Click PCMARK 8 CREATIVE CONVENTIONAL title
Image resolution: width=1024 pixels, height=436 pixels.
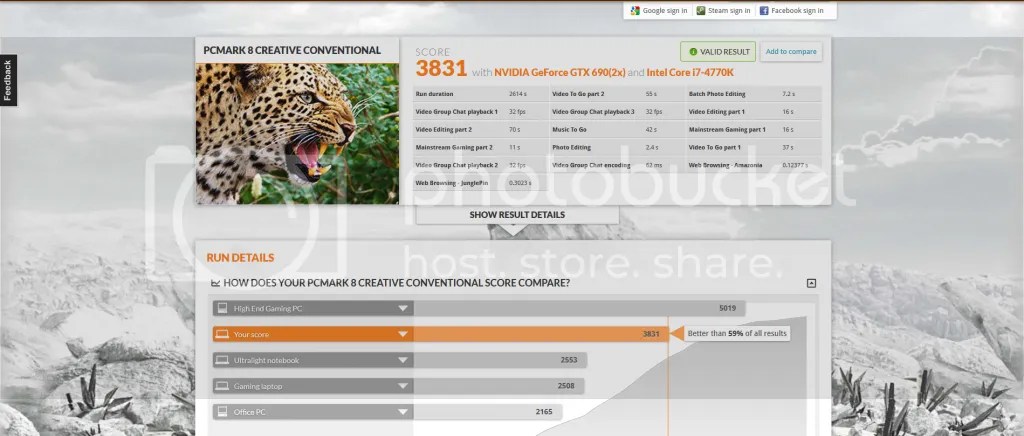(x=292, y=50)
